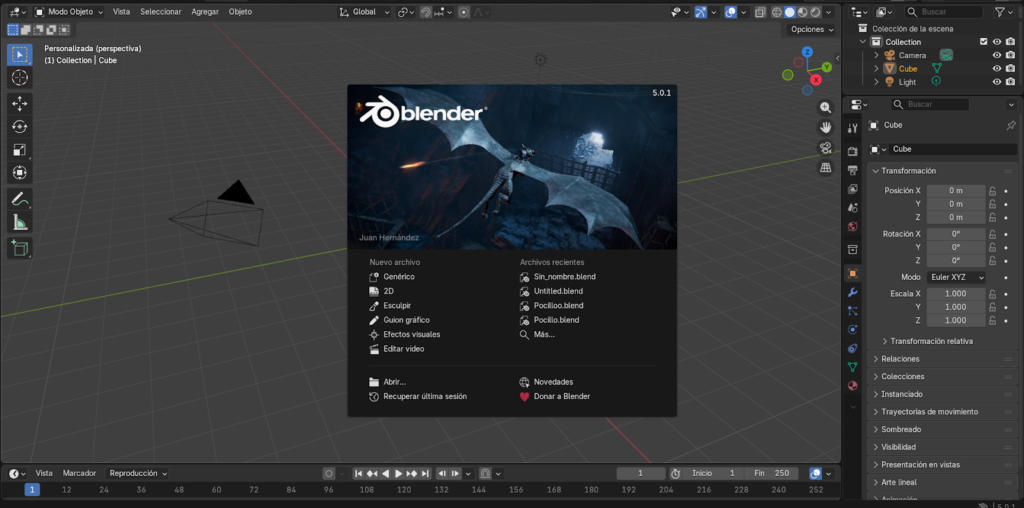Open the Agregar menu
The image size is (1024, 508).
point(205,12)
